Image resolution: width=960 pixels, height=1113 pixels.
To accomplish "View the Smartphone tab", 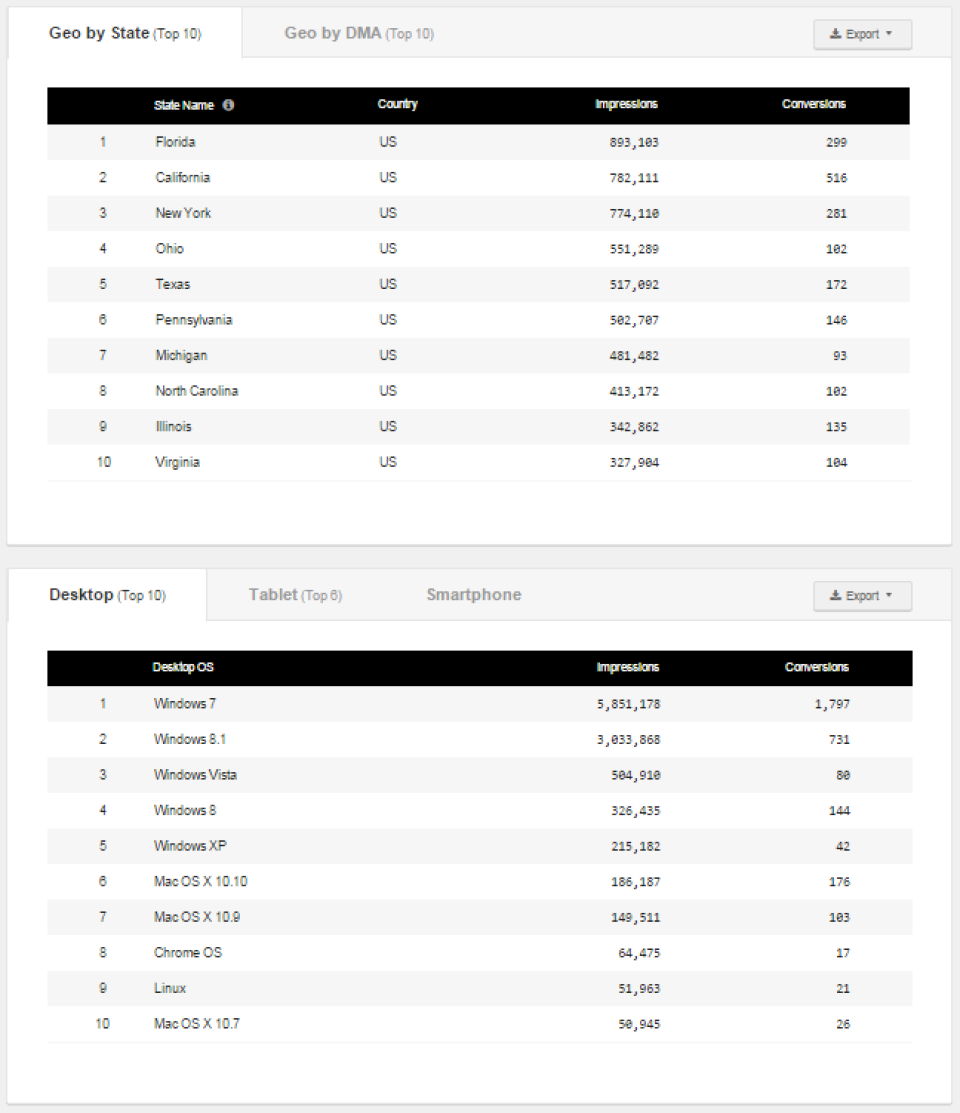I will [473, 594].
